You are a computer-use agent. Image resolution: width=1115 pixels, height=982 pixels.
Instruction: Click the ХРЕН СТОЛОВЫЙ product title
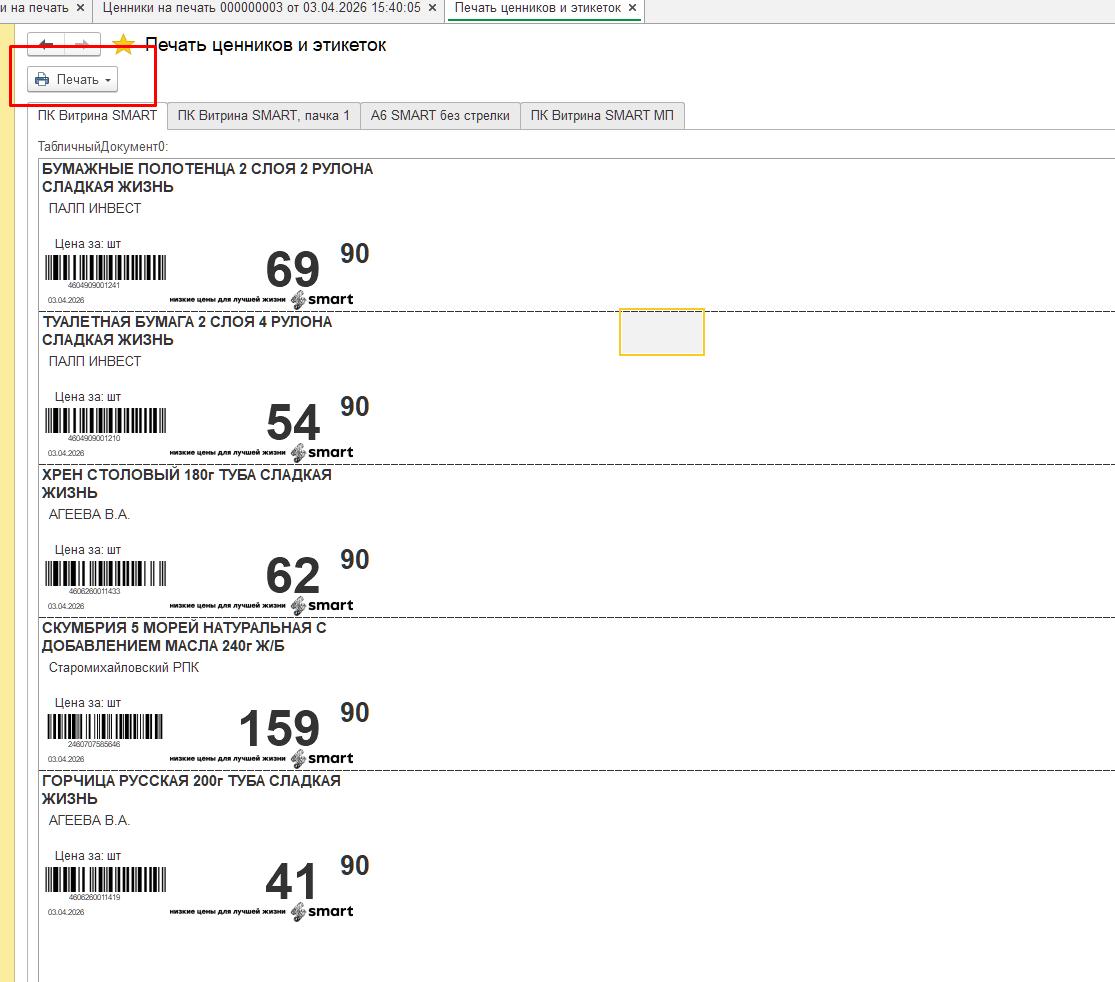[x=186, y=475]
